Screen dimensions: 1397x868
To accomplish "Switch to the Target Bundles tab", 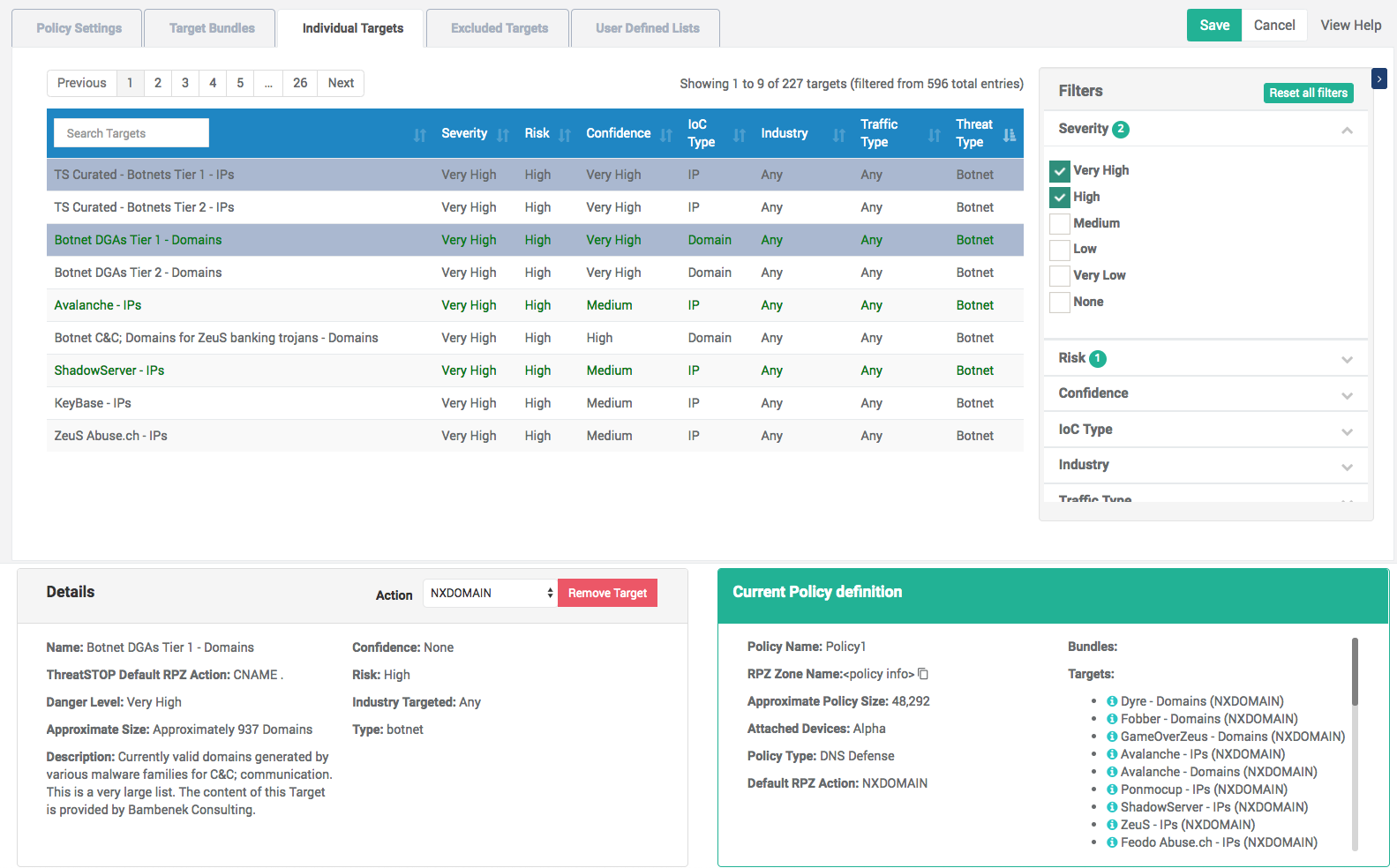I will 211,28.
